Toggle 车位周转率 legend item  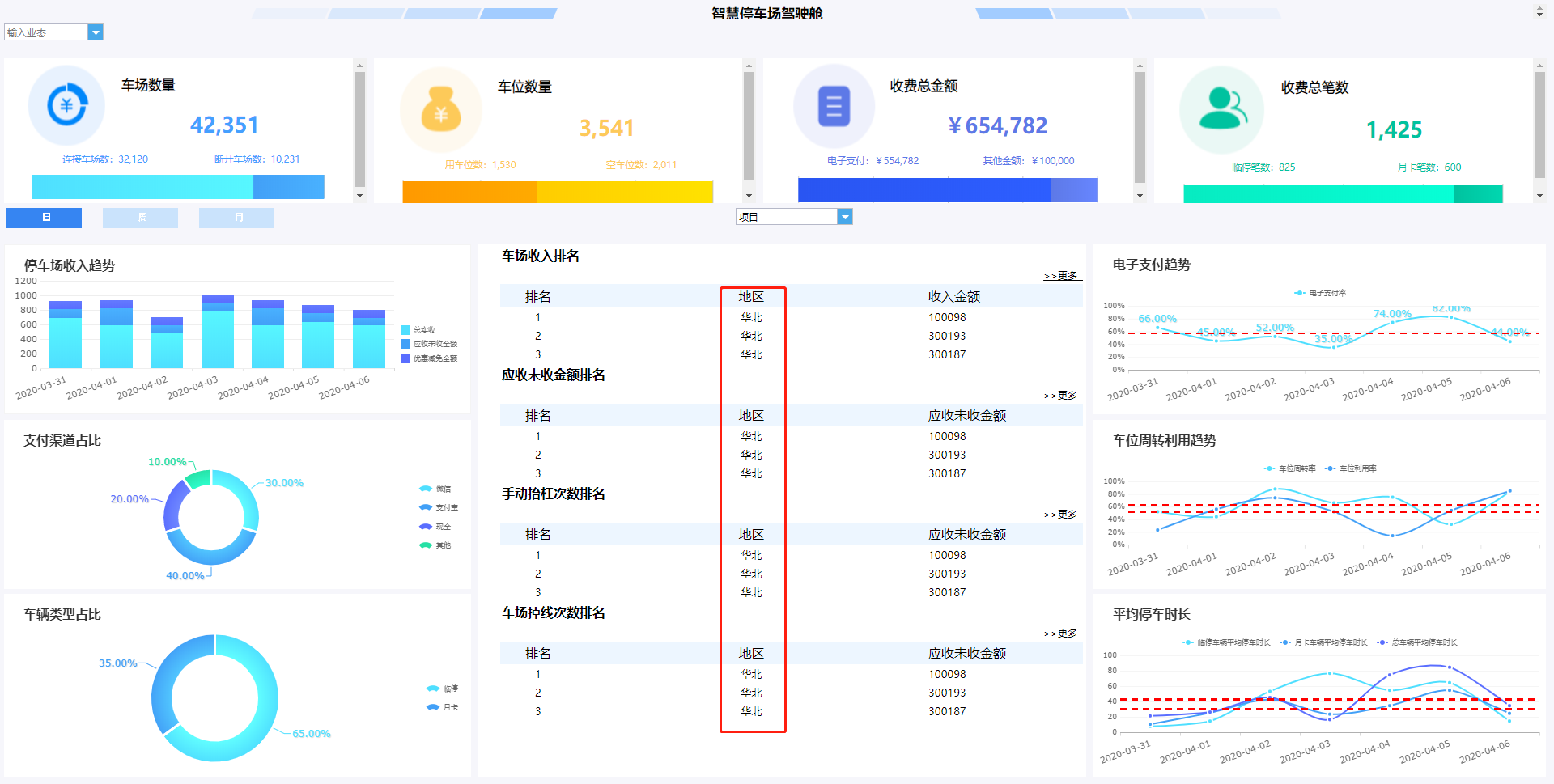click(x=1289, y=468)
